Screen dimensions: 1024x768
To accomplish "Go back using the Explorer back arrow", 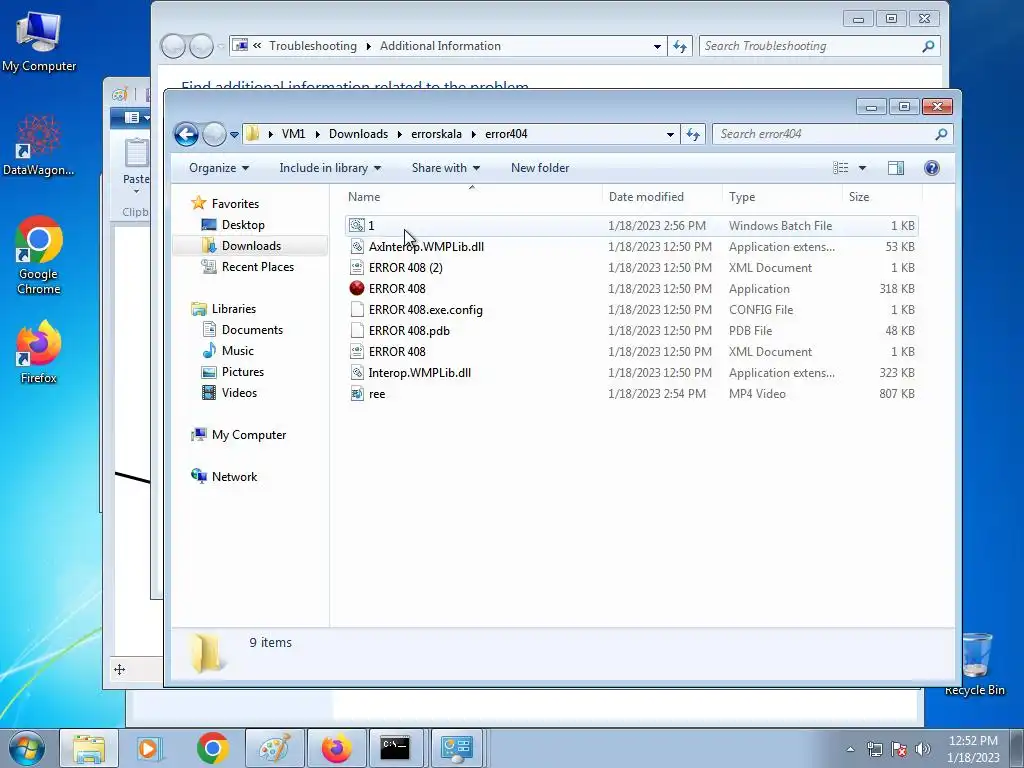I will click(x=186, y=135).
